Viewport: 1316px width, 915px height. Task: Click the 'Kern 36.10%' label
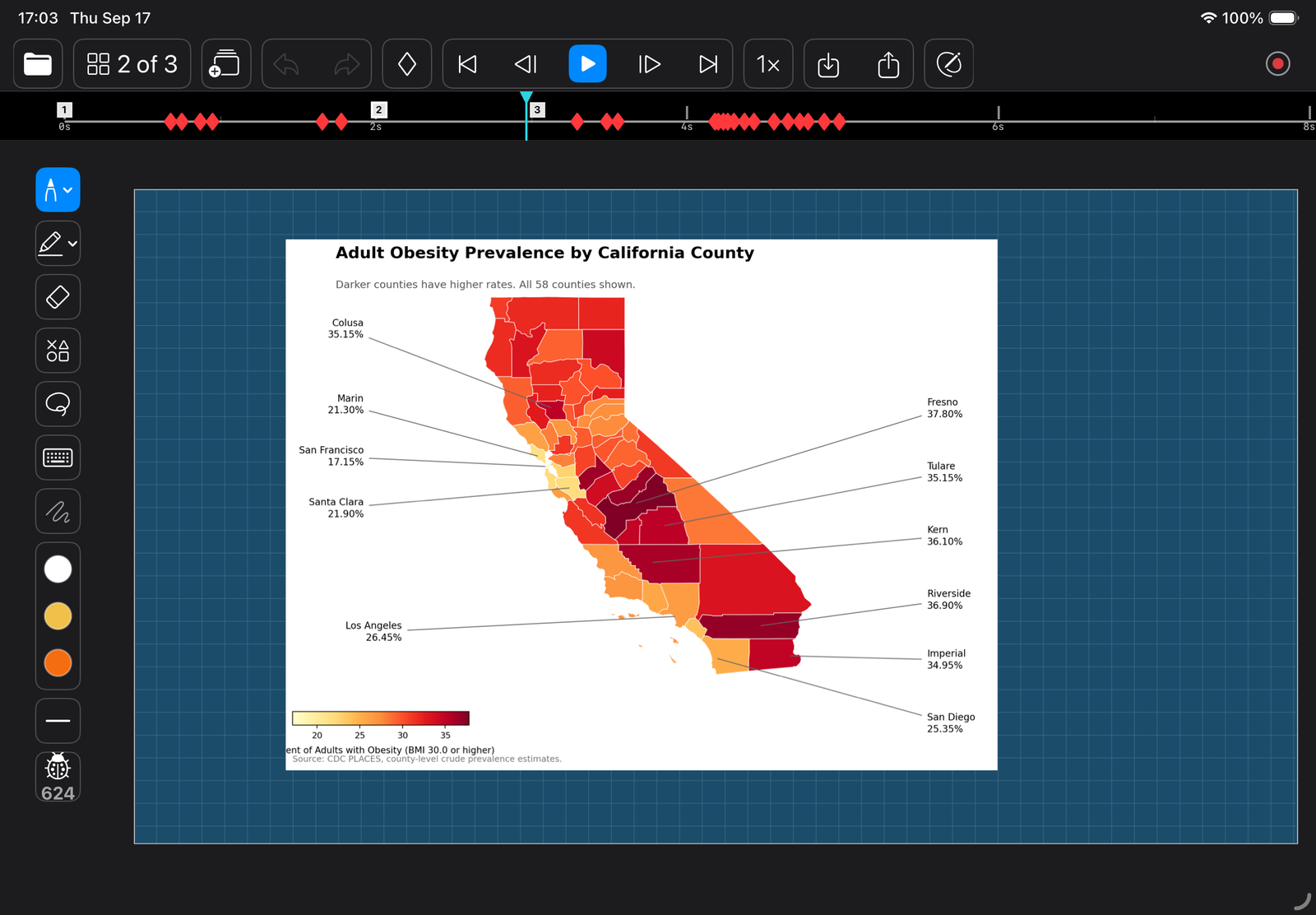(x=944, y=536)
